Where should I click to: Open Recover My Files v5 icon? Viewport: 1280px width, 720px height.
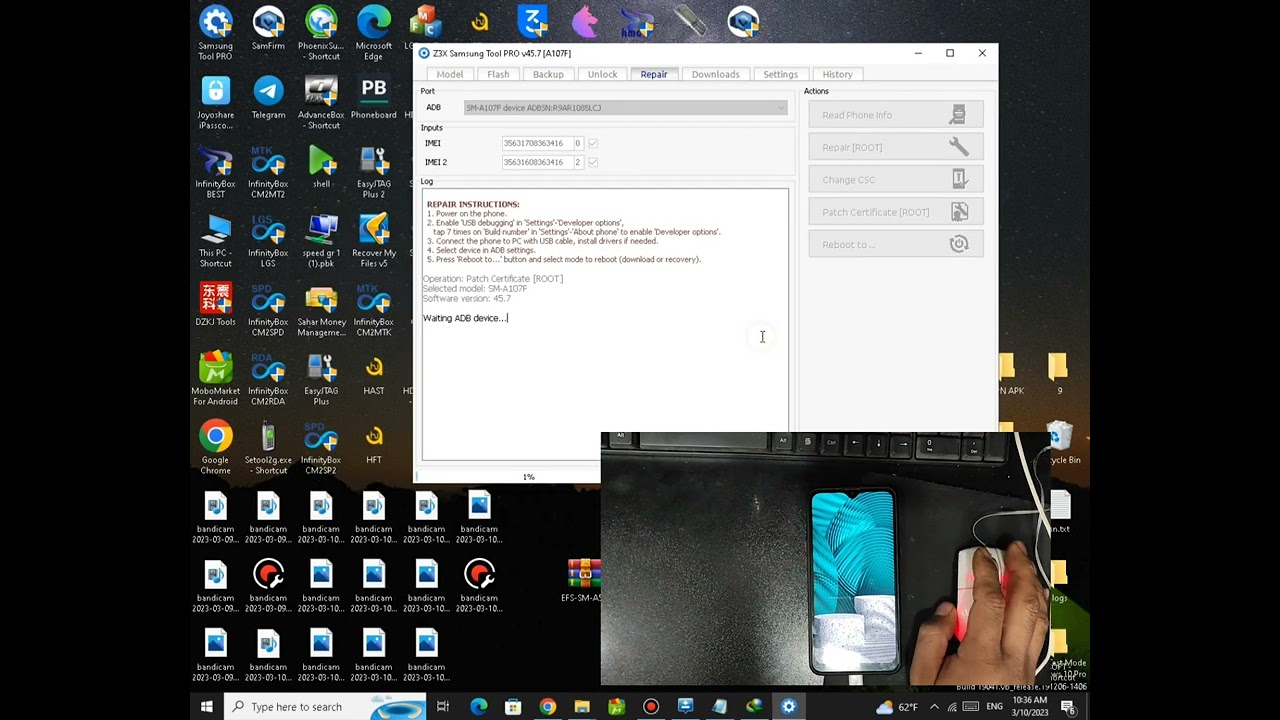coord(374,240)
